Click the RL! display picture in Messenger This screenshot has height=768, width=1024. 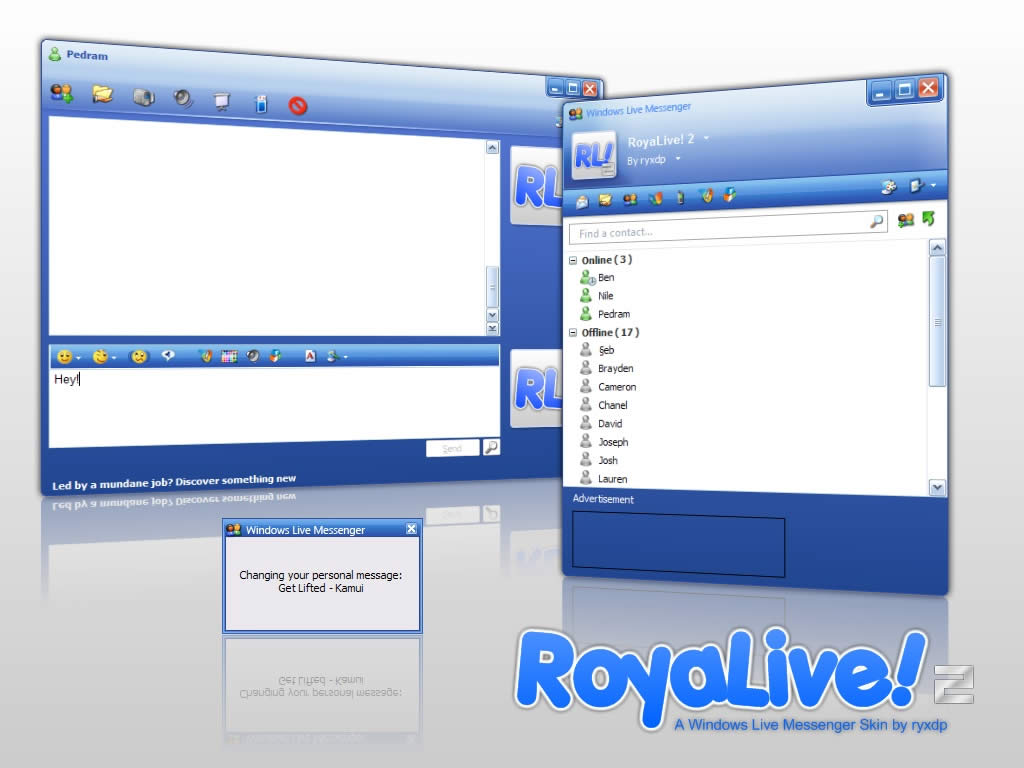coord(594,155)
